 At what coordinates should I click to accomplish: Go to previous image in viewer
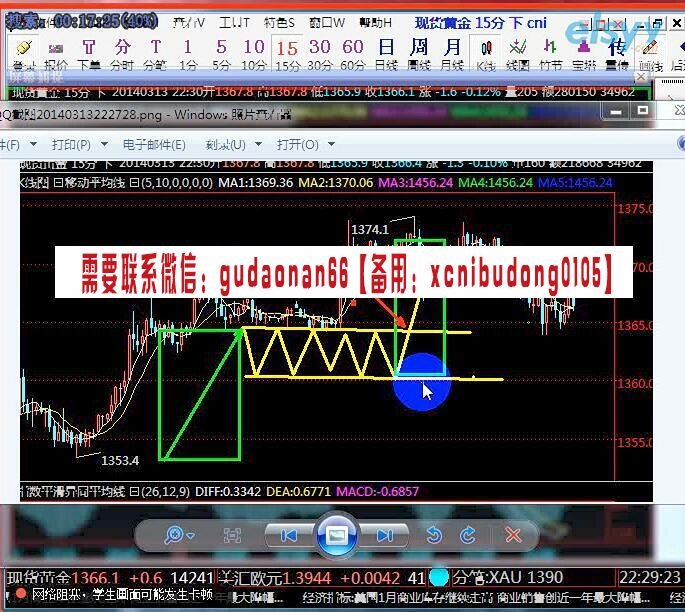(289, 536)
